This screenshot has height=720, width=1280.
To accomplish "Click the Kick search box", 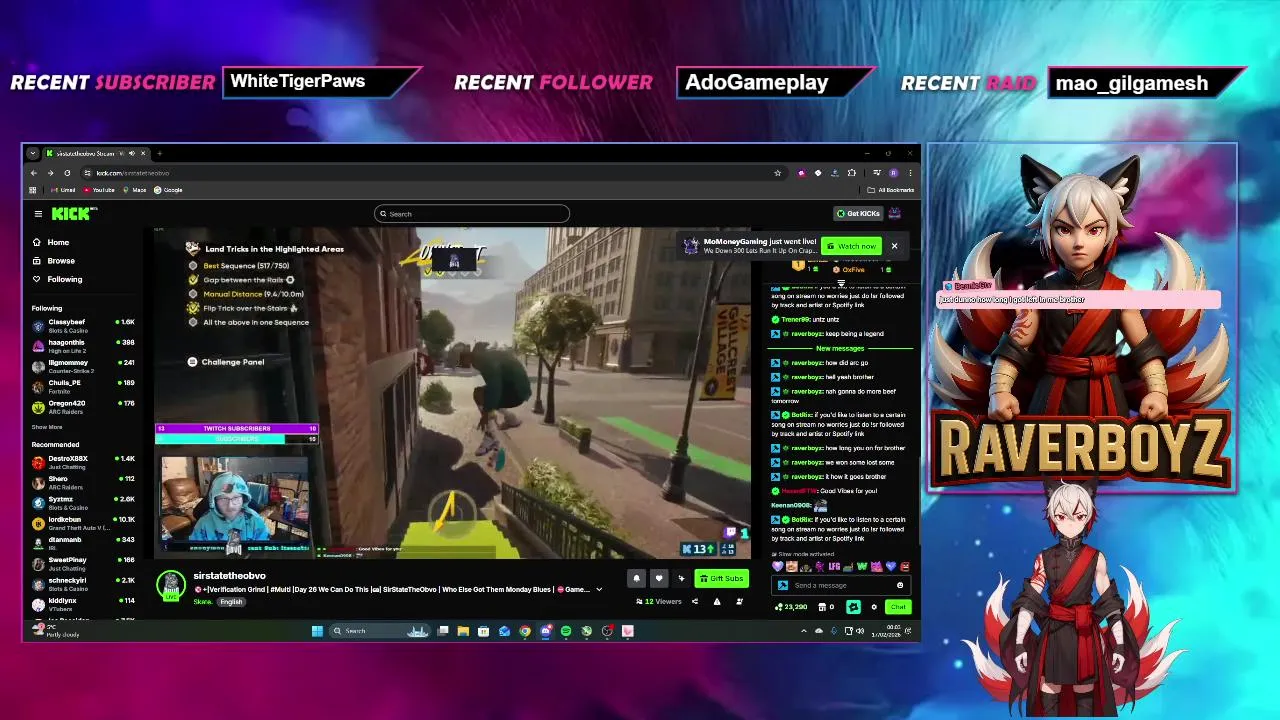I will tap(472, 214).
